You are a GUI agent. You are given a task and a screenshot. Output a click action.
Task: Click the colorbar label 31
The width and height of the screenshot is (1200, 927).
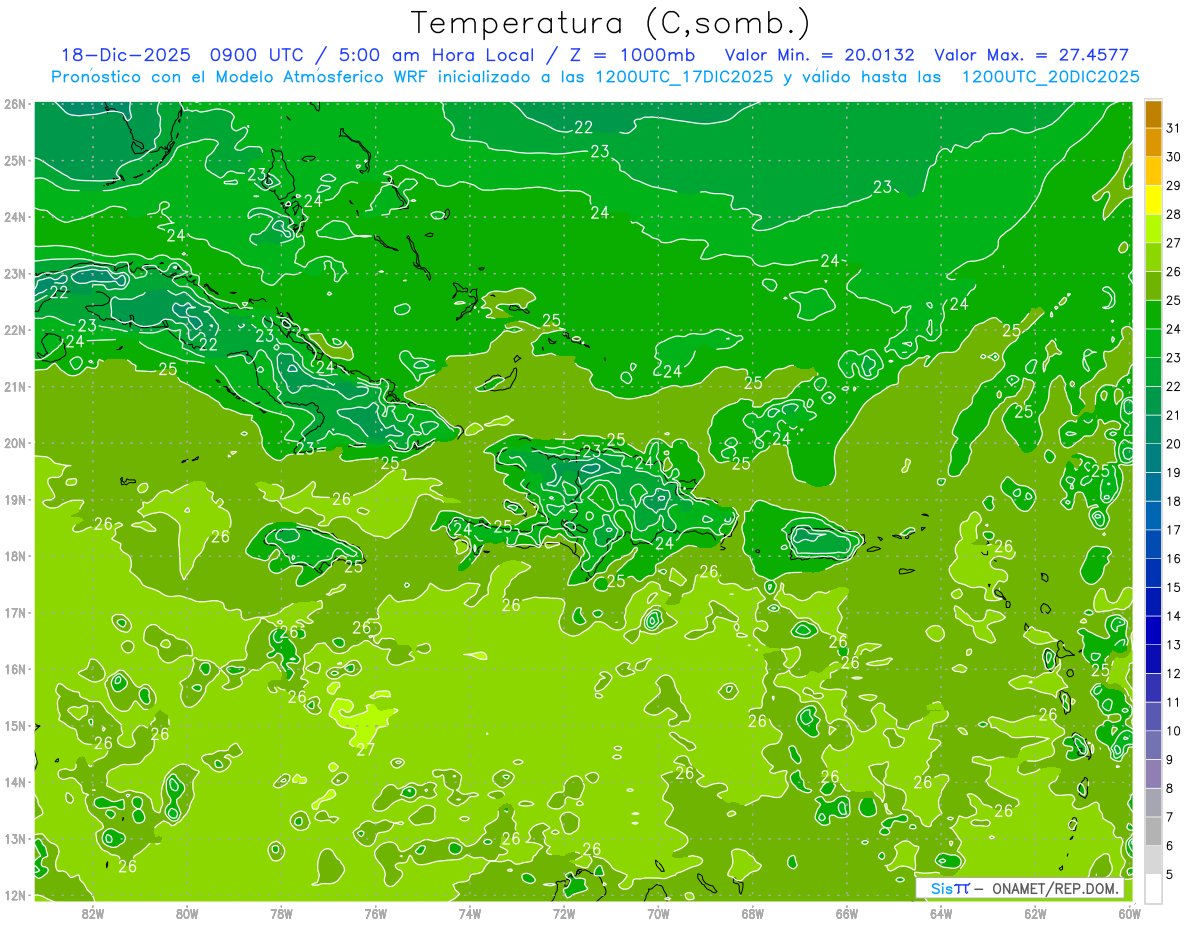tap(1173, 128)
